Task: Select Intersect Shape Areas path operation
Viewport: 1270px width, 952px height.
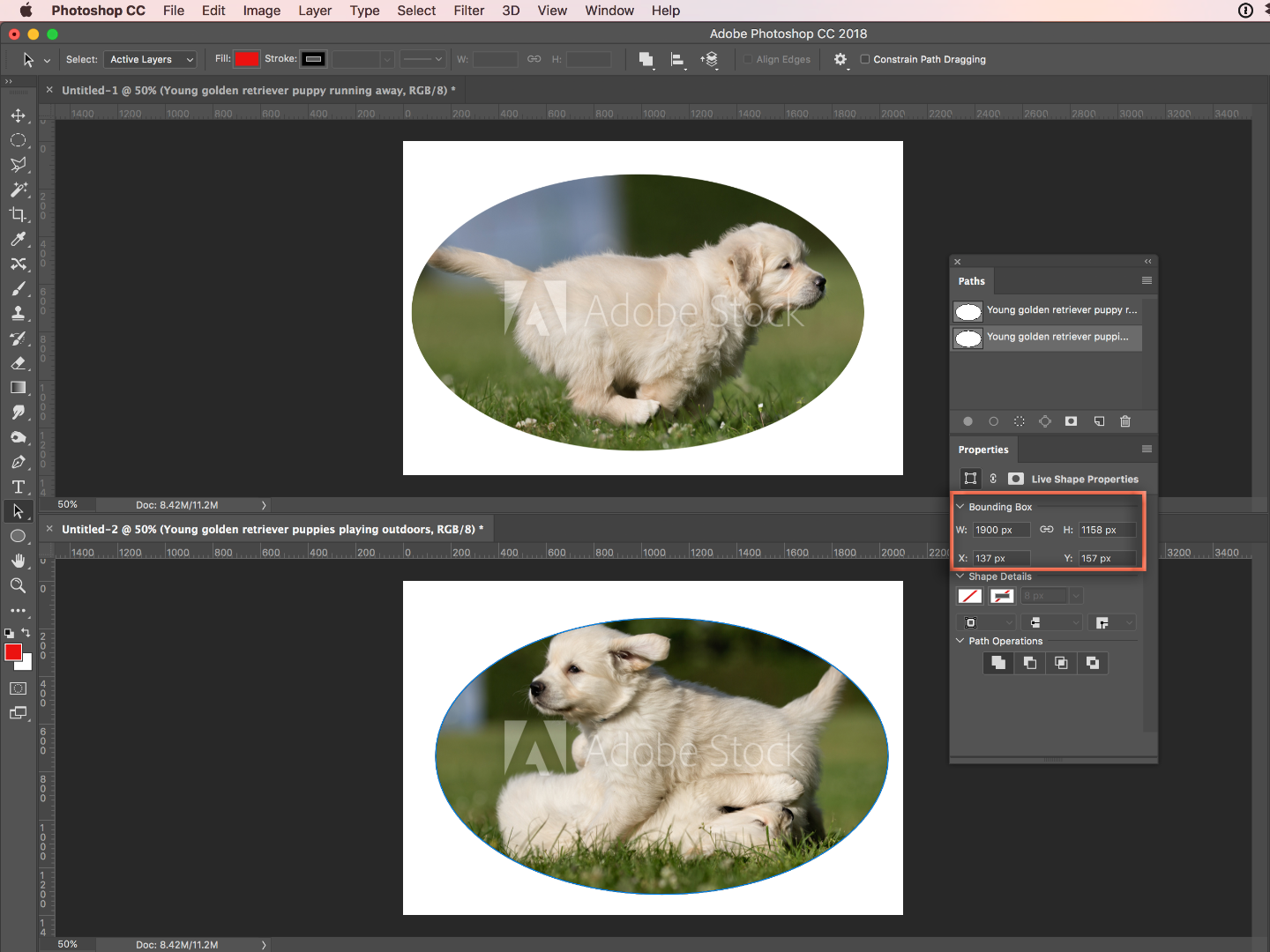Action: coord(1061,663)
